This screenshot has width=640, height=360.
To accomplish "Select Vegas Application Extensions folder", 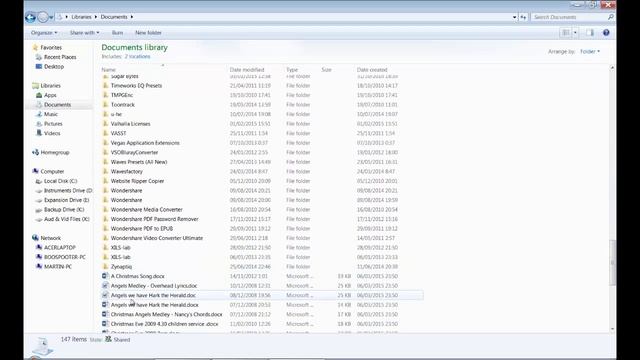I will point(145,143).
